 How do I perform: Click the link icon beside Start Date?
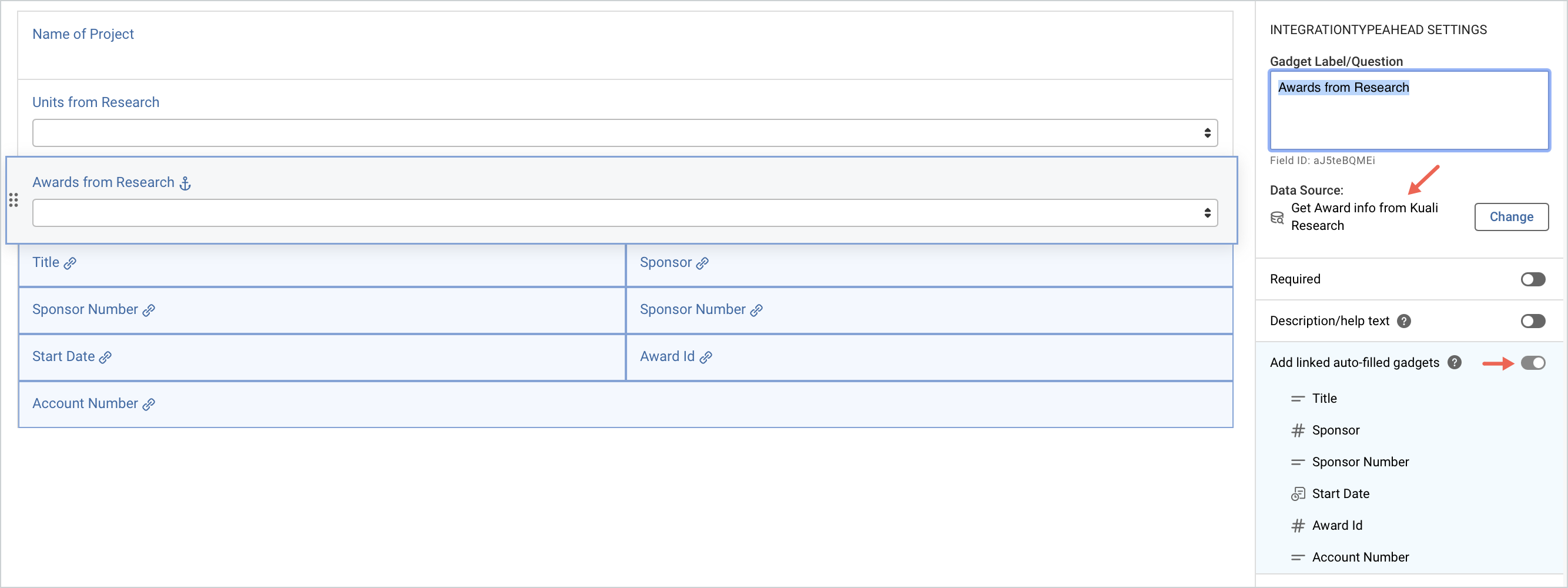106,358
